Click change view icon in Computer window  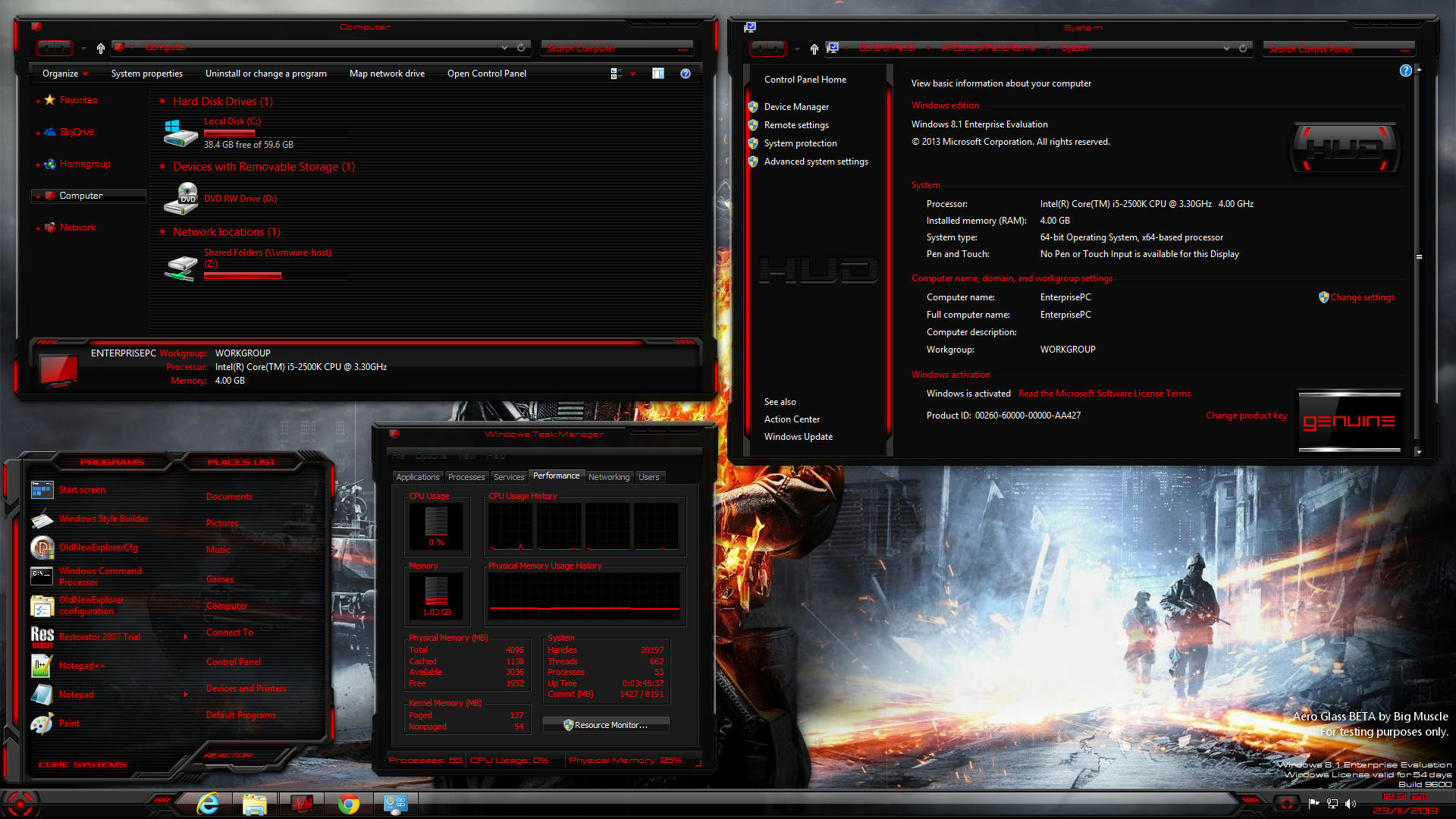click(x=617, y=74)
